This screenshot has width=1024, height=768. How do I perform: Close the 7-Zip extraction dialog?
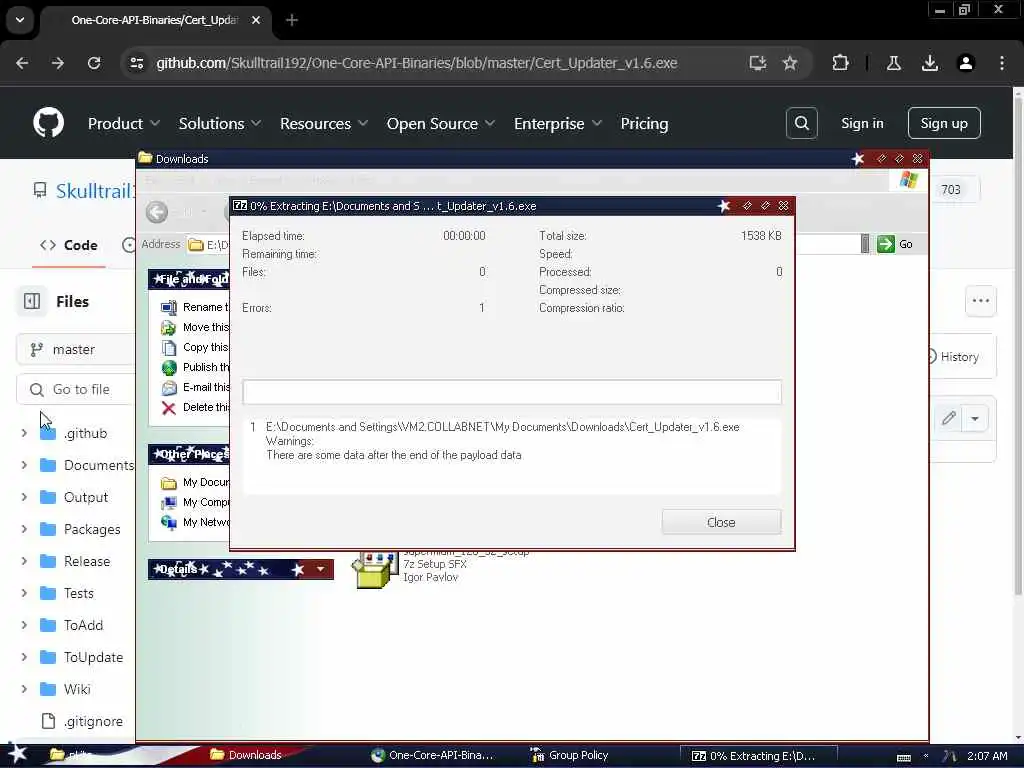pos(721,522)
